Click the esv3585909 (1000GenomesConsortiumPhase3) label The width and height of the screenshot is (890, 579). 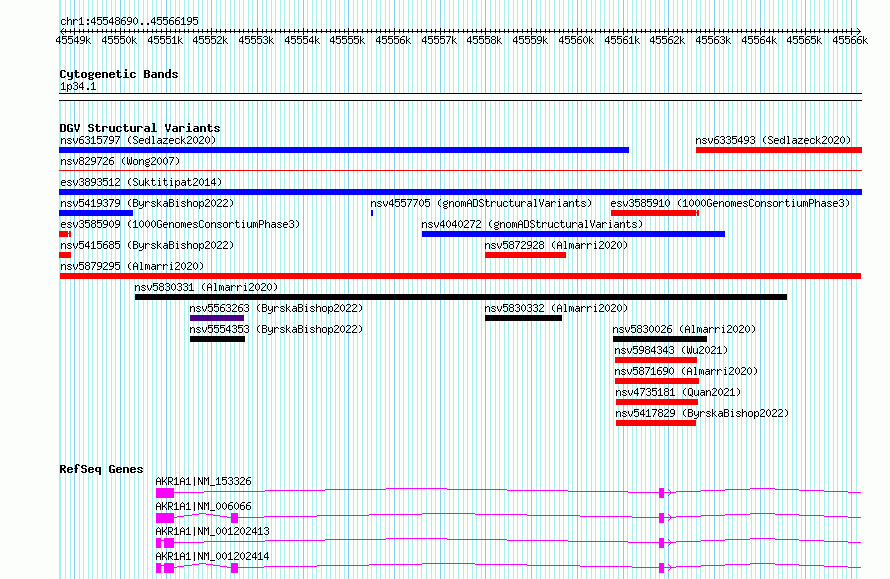[x=180, y=224]
